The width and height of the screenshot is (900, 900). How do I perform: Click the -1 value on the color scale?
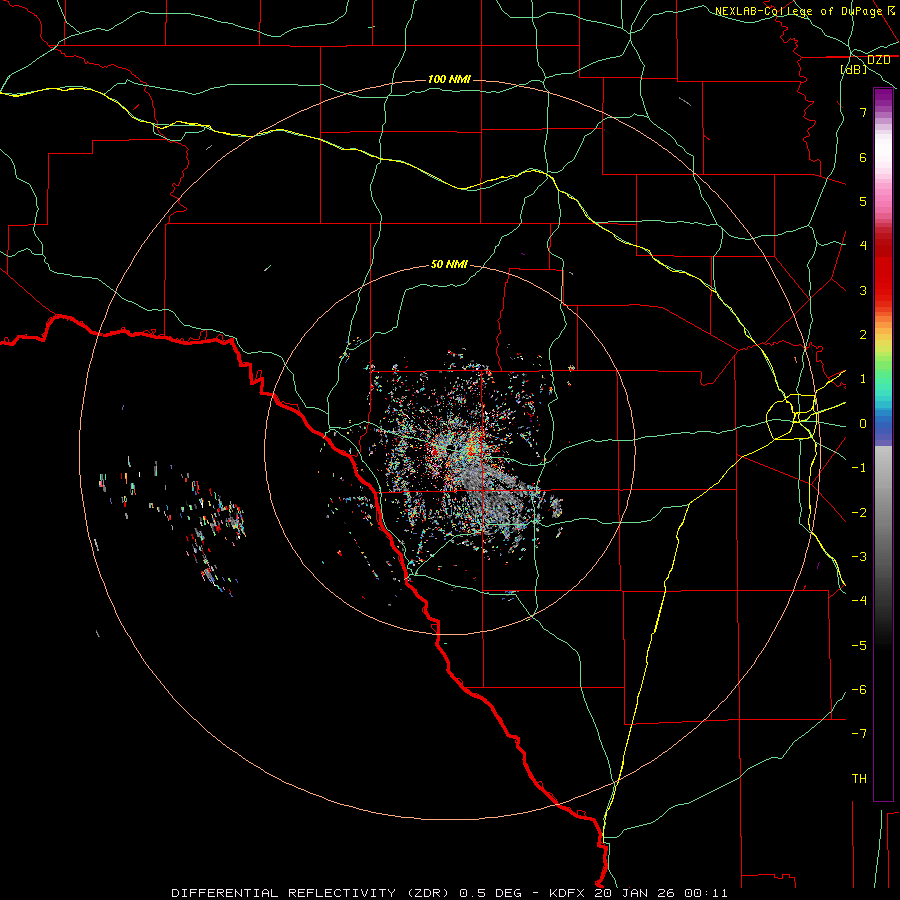[x=859, y=468]
